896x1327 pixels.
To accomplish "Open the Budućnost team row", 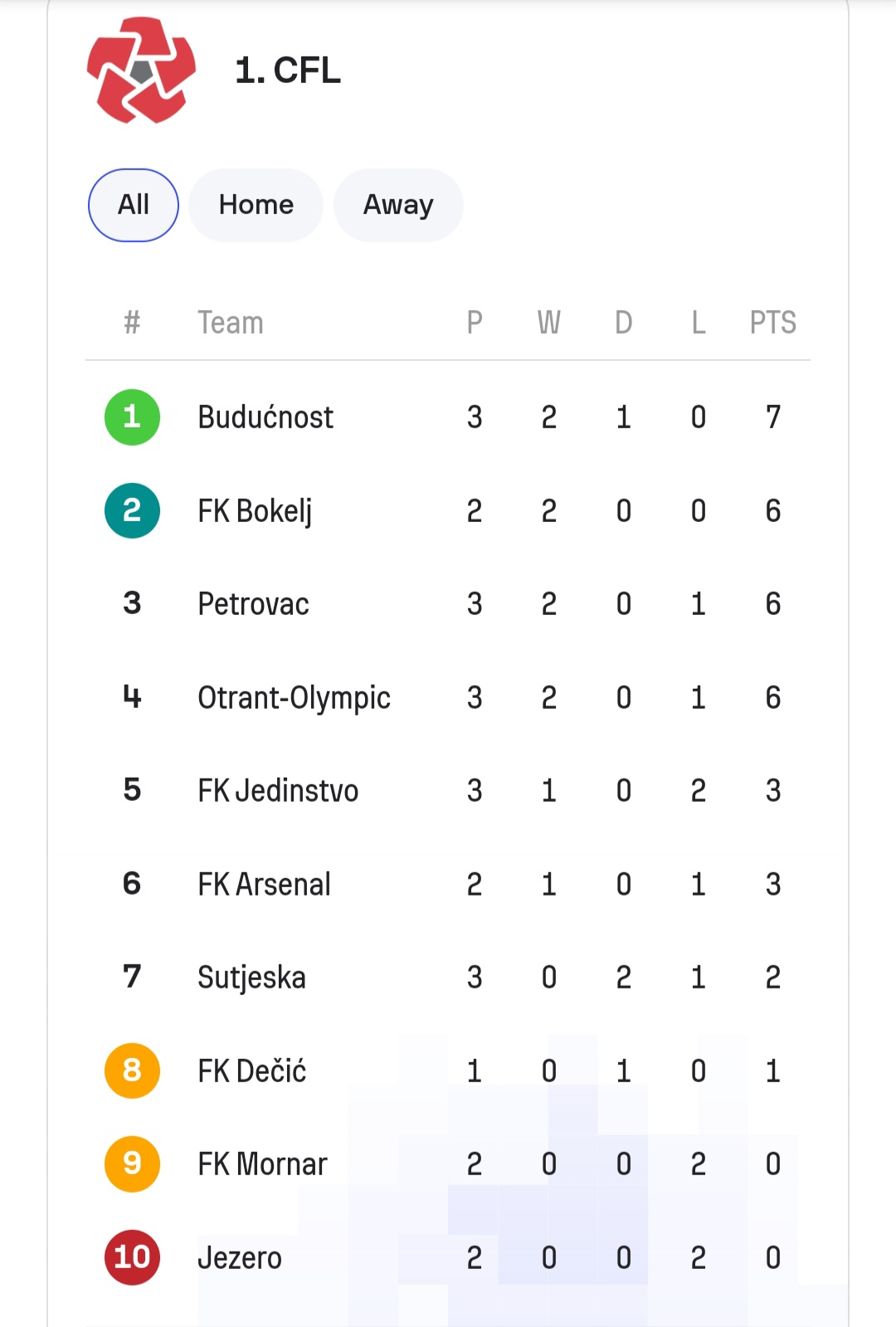I will tap(448, 417).
